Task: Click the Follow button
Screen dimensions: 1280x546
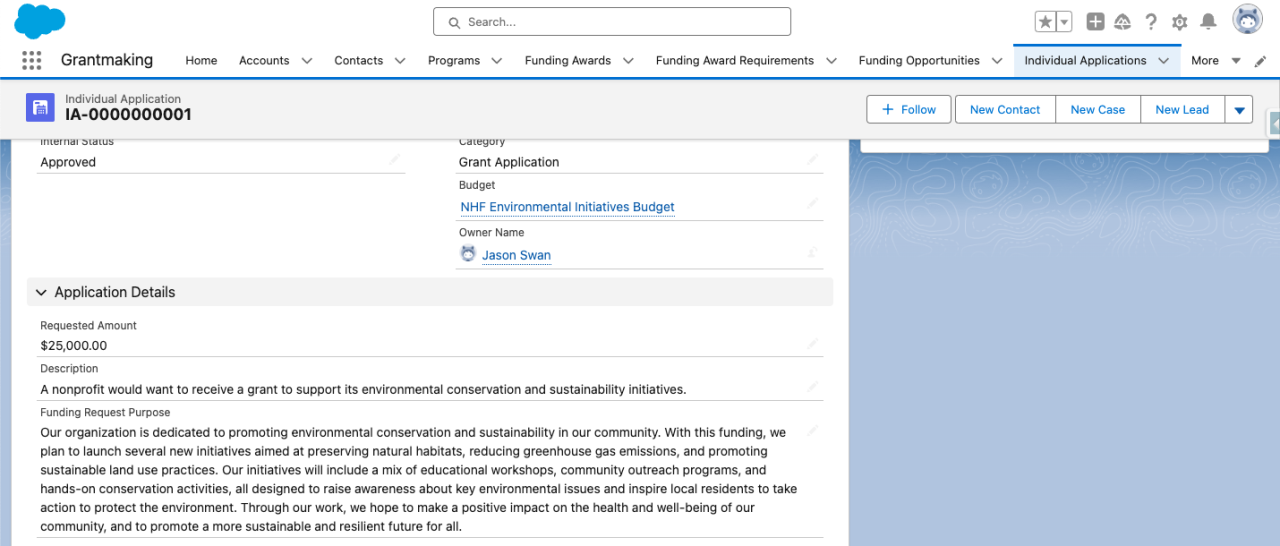Action: point(909,110)
